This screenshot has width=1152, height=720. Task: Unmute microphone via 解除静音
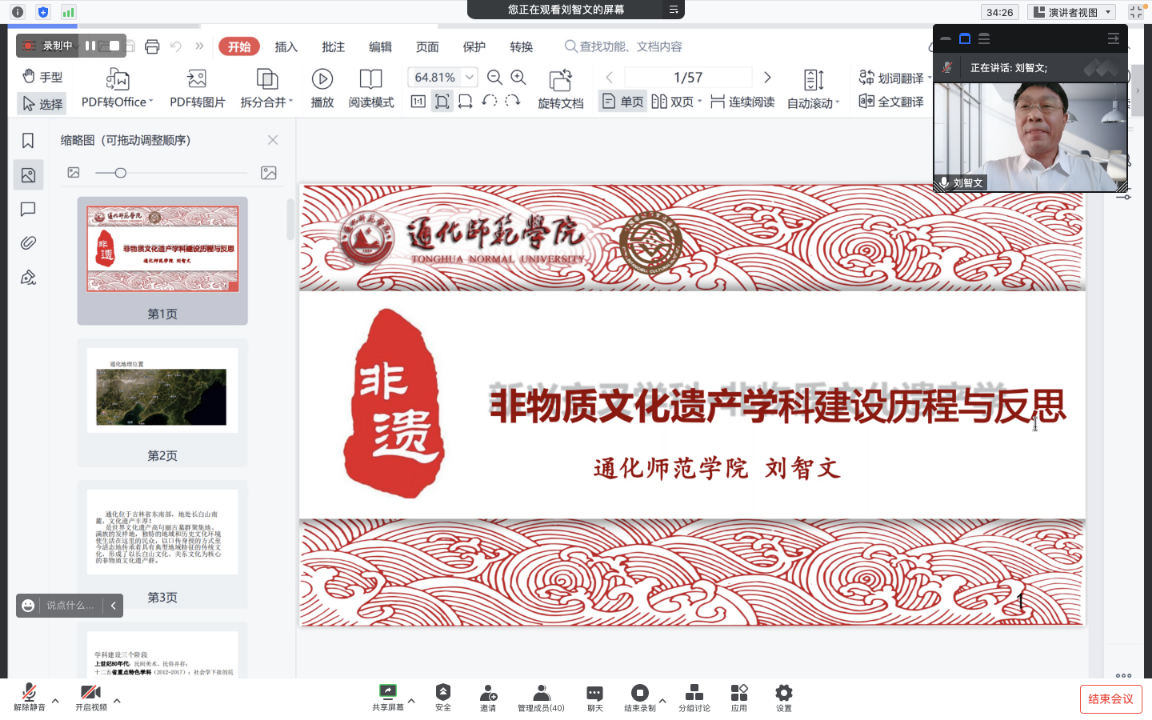point(29,697)
